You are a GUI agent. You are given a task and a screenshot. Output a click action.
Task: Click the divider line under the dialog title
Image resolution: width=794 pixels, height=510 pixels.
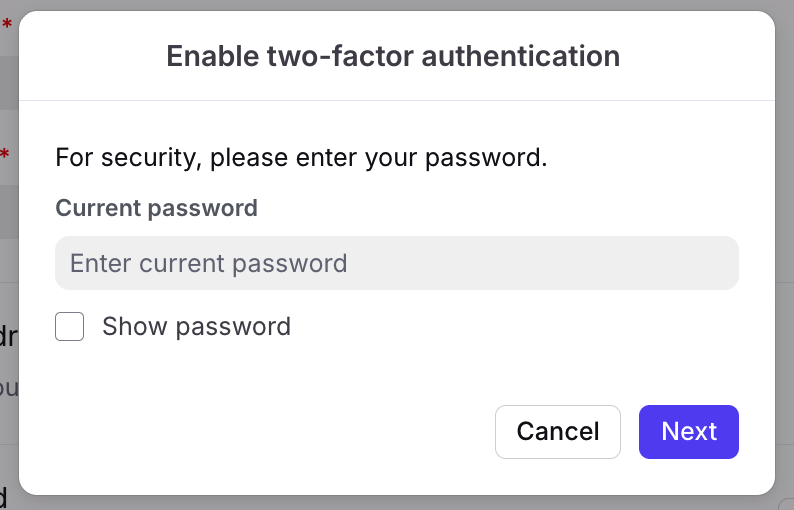point(396,100)
